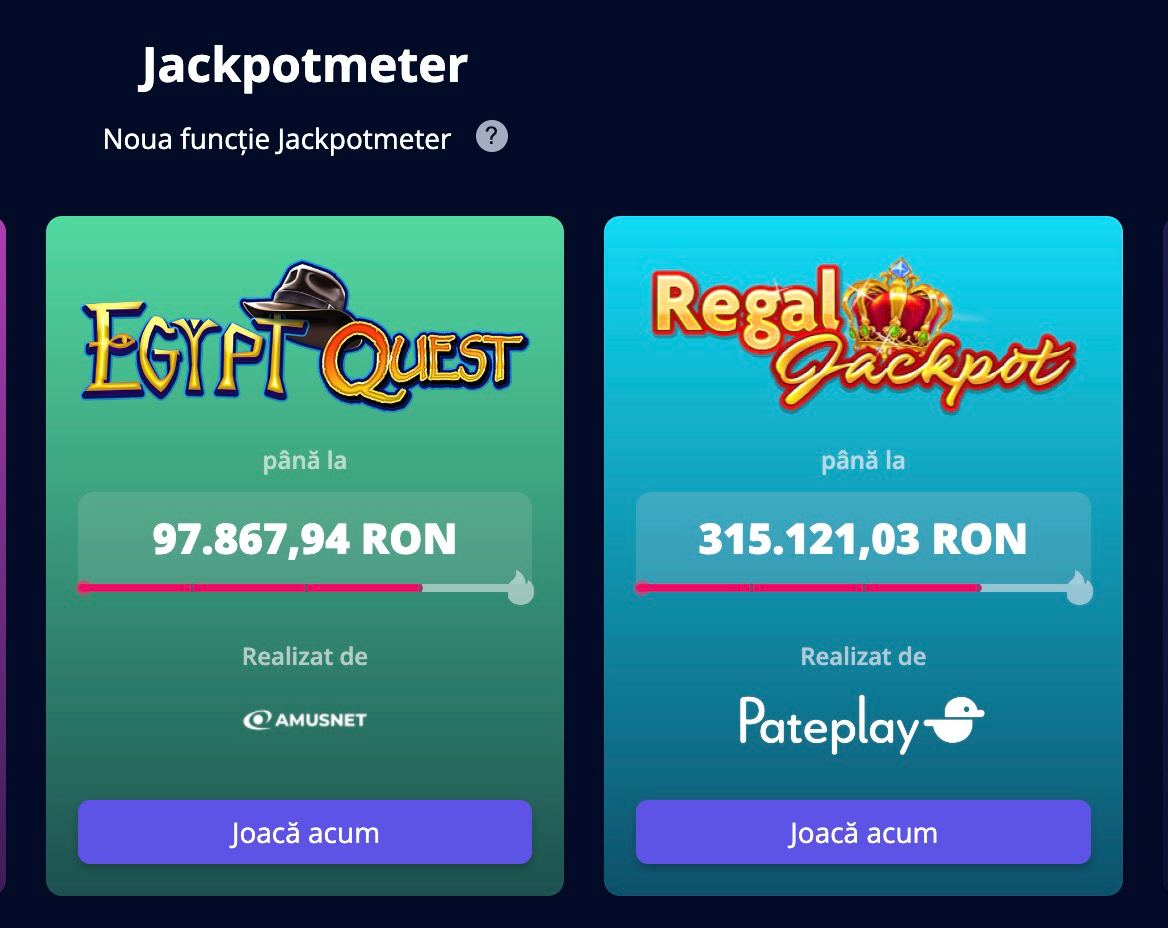Click până la label above 315.121,03 RON
Image resolution: width=1168 pixels, height=928 pixels.
pos(862,461)
